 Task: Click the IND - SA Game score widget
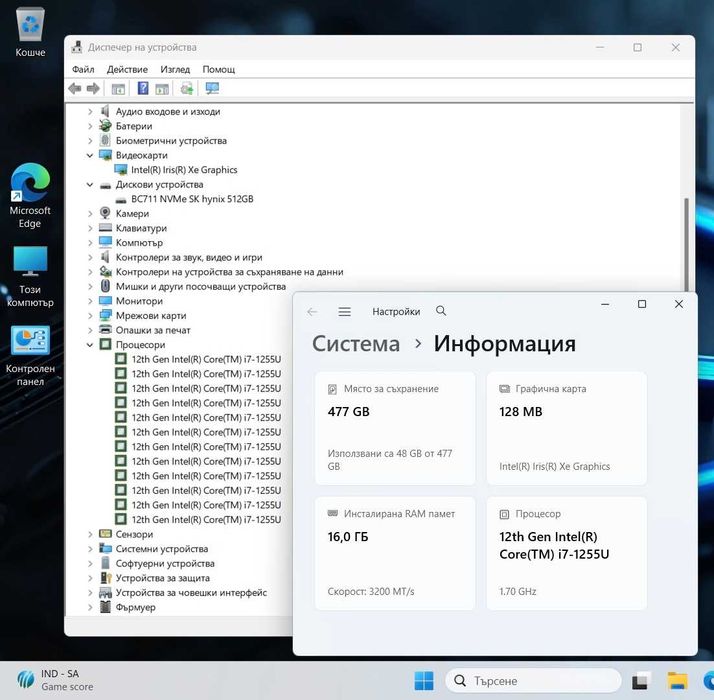[x=55, y=680]
